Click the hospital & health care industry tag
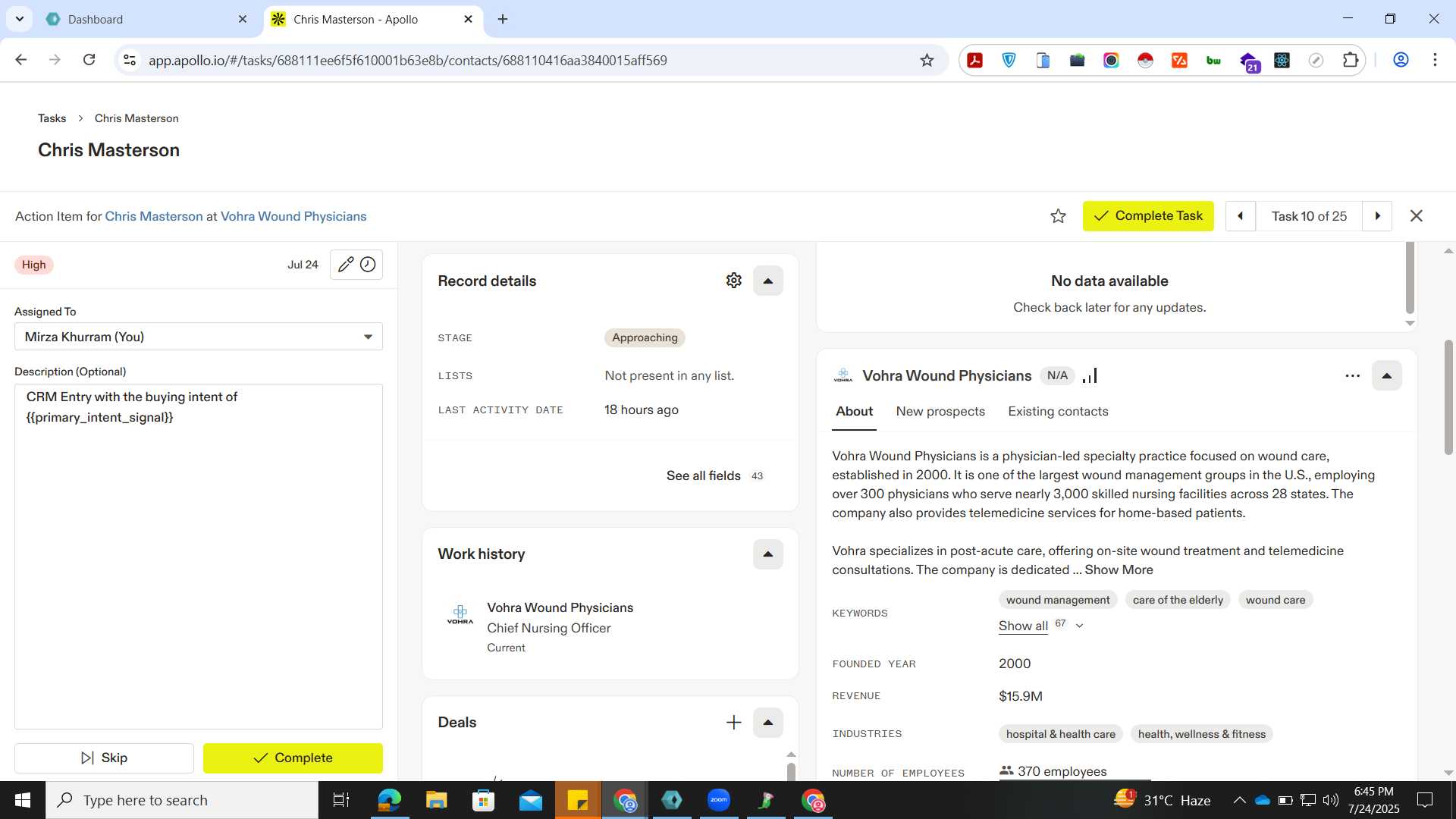 (x=1060, y=734)
